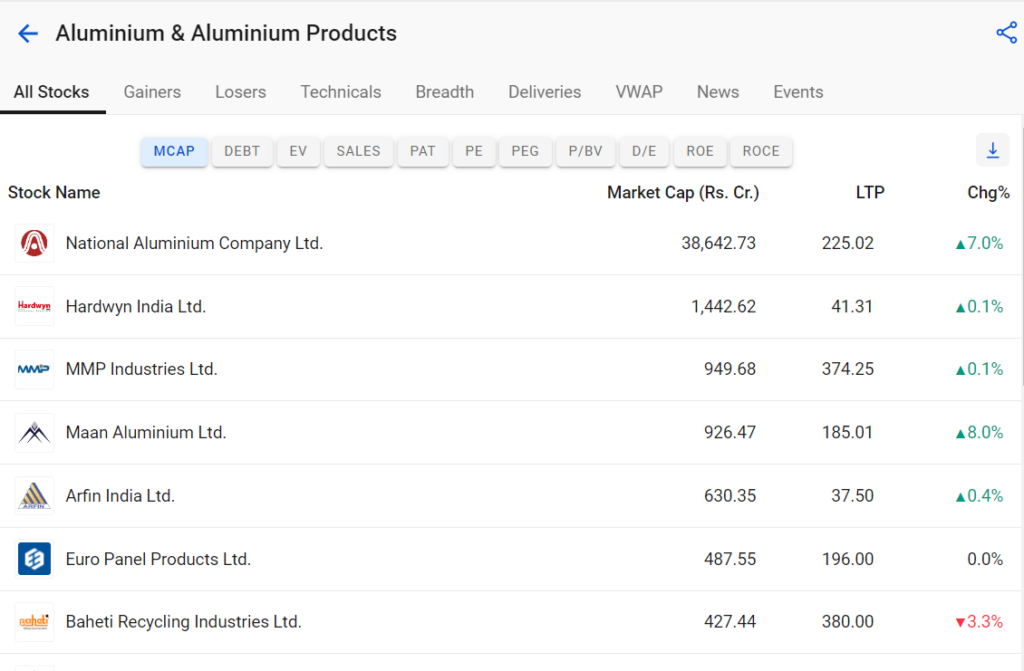1024x671 pixels.
Task: Select the PAT filter chip
Action: 423,152
